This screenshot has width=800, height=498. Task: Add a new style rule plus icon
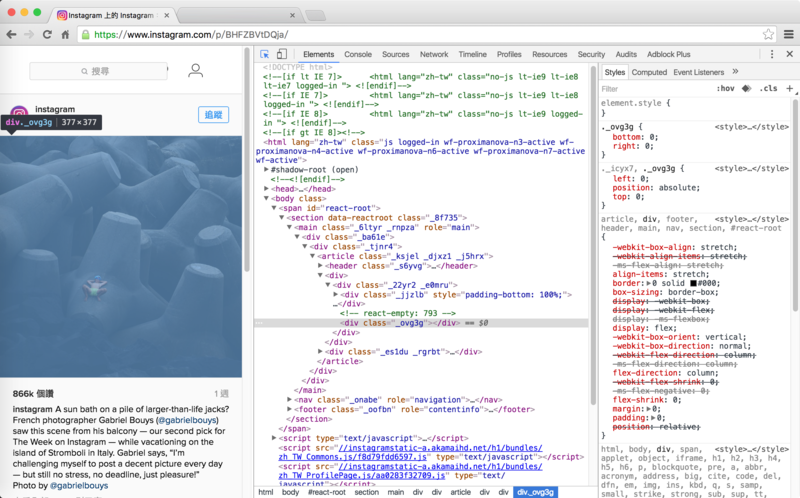click(789, 88)
